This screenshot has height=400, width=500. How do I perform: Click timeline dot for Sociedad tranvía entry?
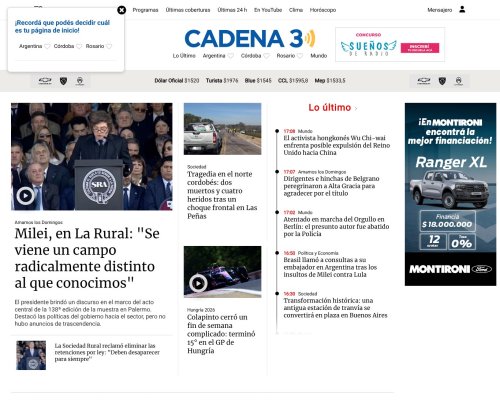tap(277, 294)
